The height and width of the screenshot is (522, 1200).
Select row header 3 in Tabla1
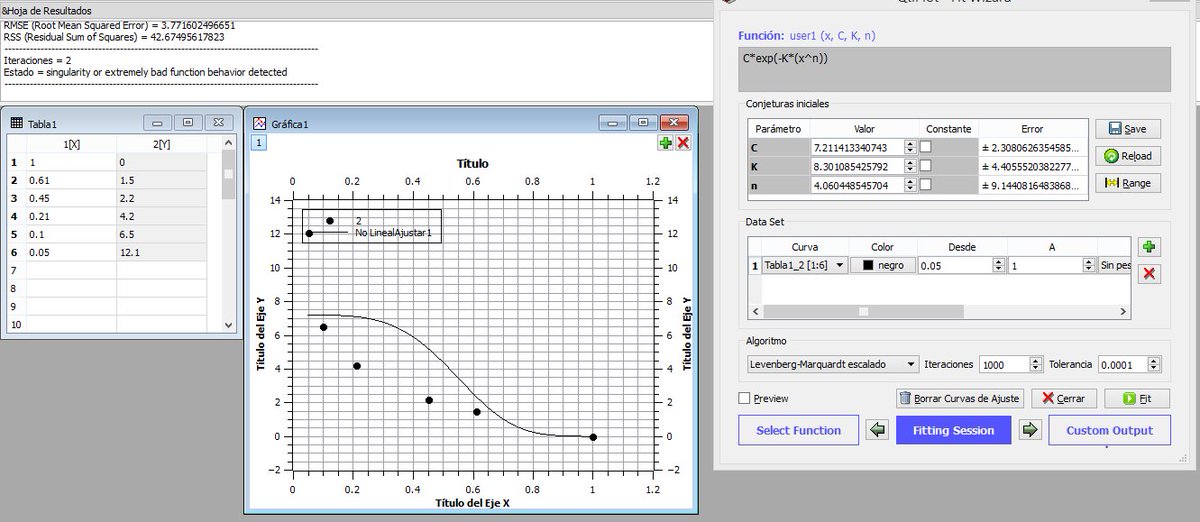point(15,198)
